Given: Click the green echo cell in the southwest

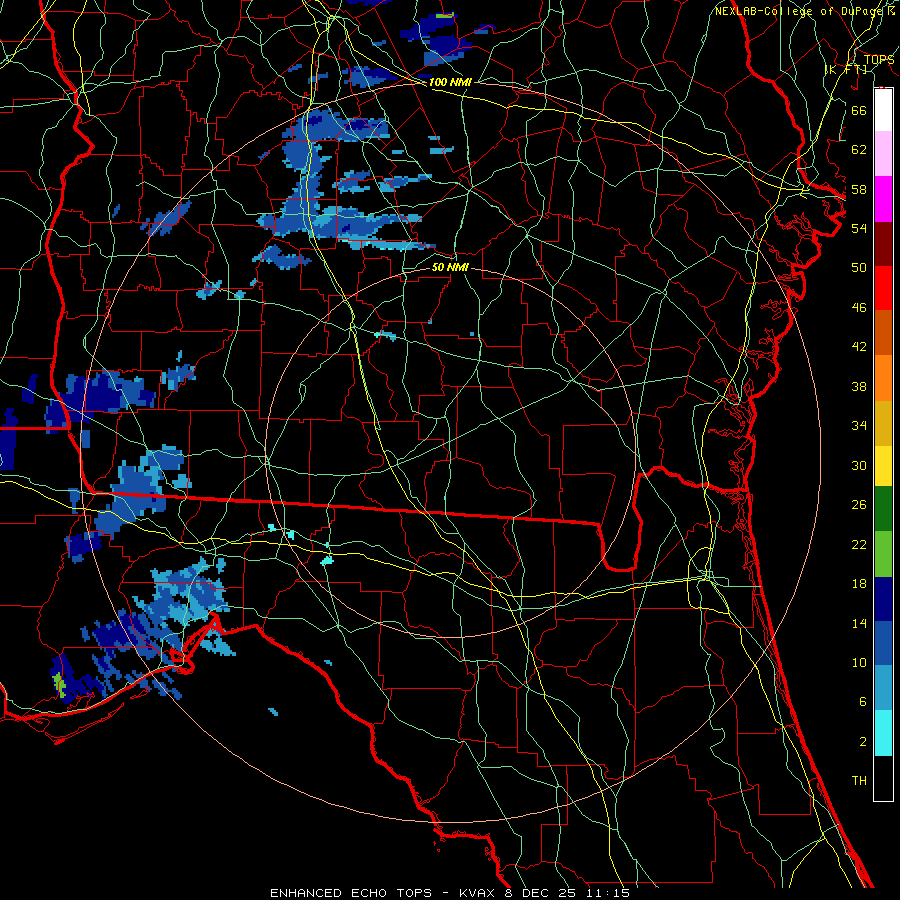Looking at the screenshot, I should 59,685.
